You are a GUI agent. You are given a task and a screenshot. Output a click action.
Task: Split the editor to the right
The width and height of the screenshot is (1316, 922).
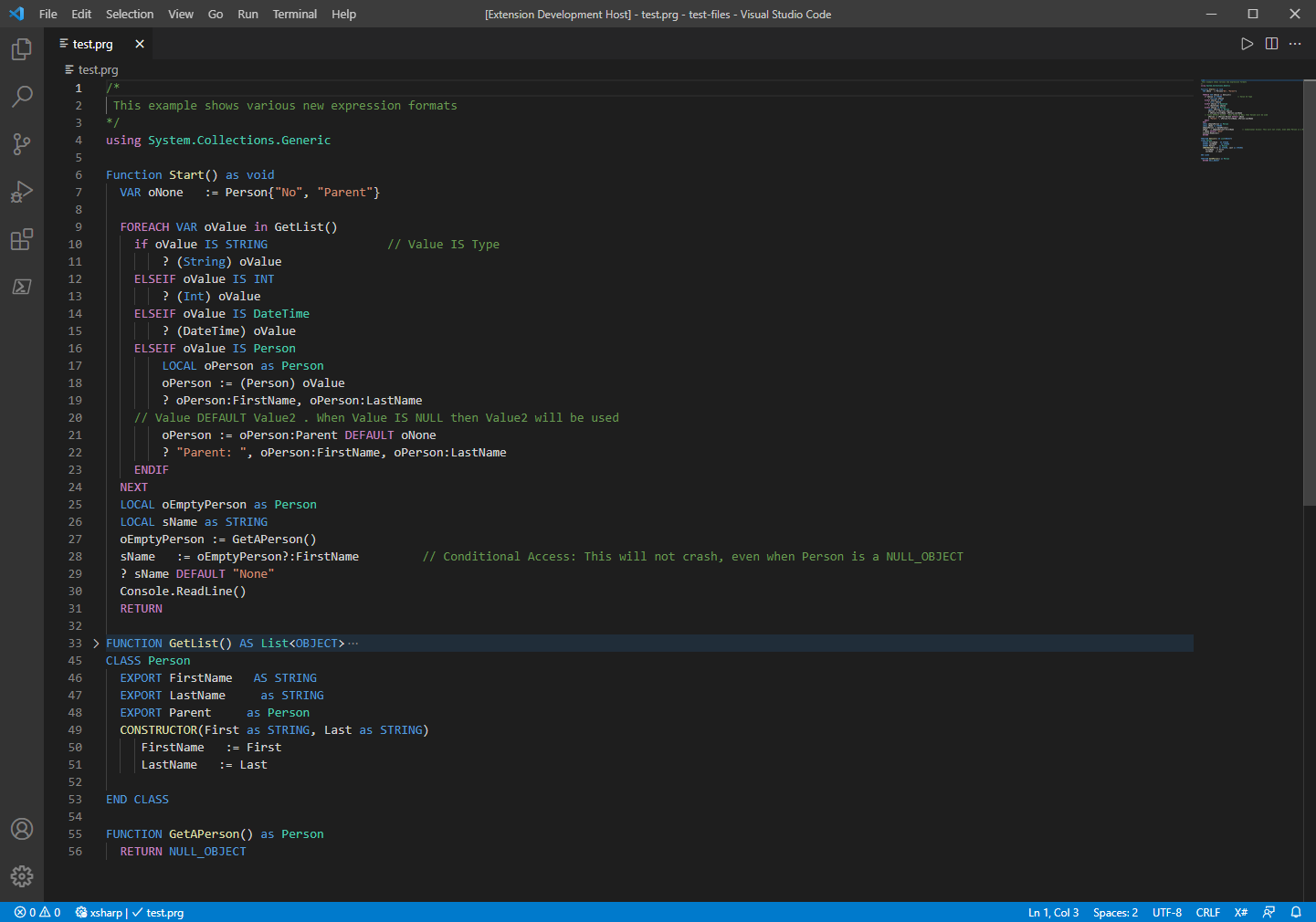pyautogui.click(x=1271, y=44)
